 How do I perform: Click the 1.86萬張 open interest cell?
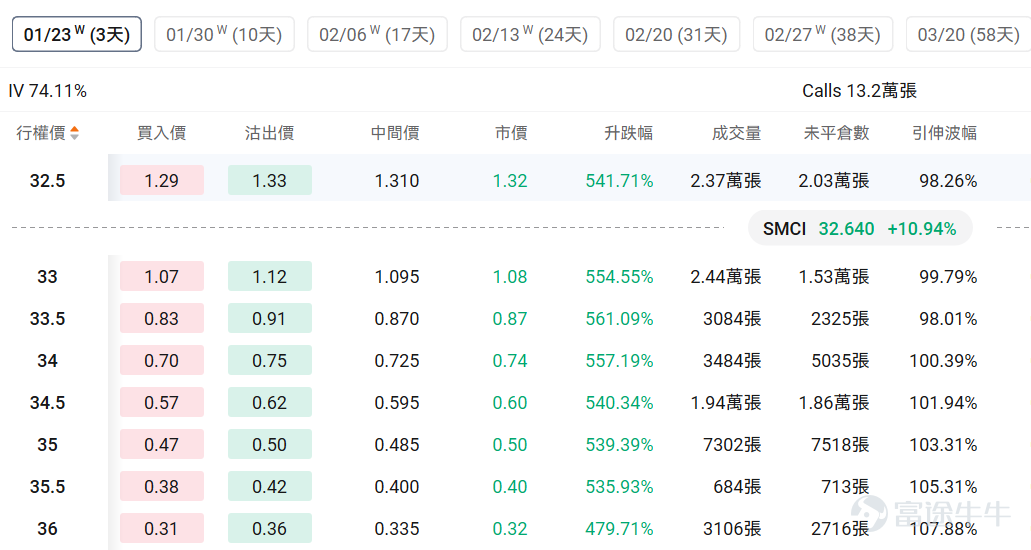(x=834, y=403)
